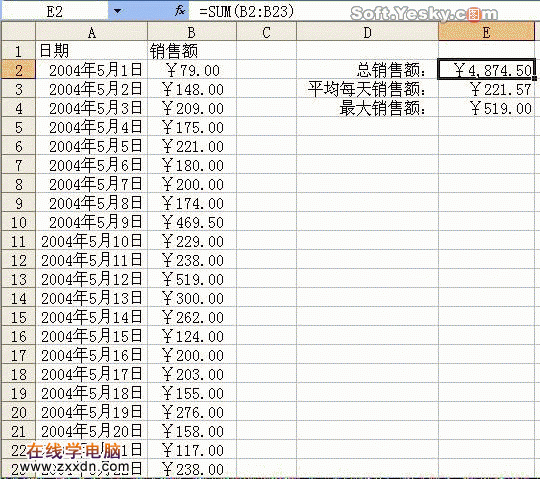Select cell E4 showing ¥519.00
The image size is (540, 479).
[486, 108]
